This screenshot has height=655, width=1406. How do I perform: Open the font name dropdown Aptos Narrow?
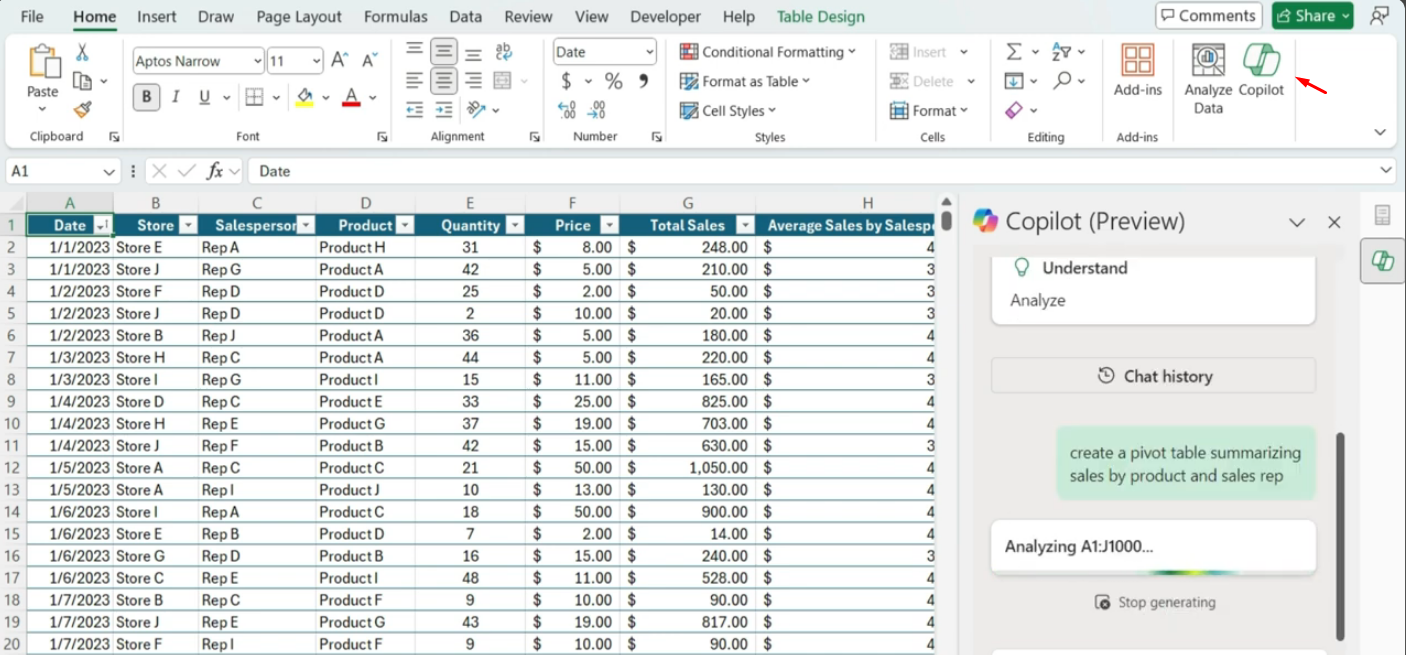click(x=258, y=61)
